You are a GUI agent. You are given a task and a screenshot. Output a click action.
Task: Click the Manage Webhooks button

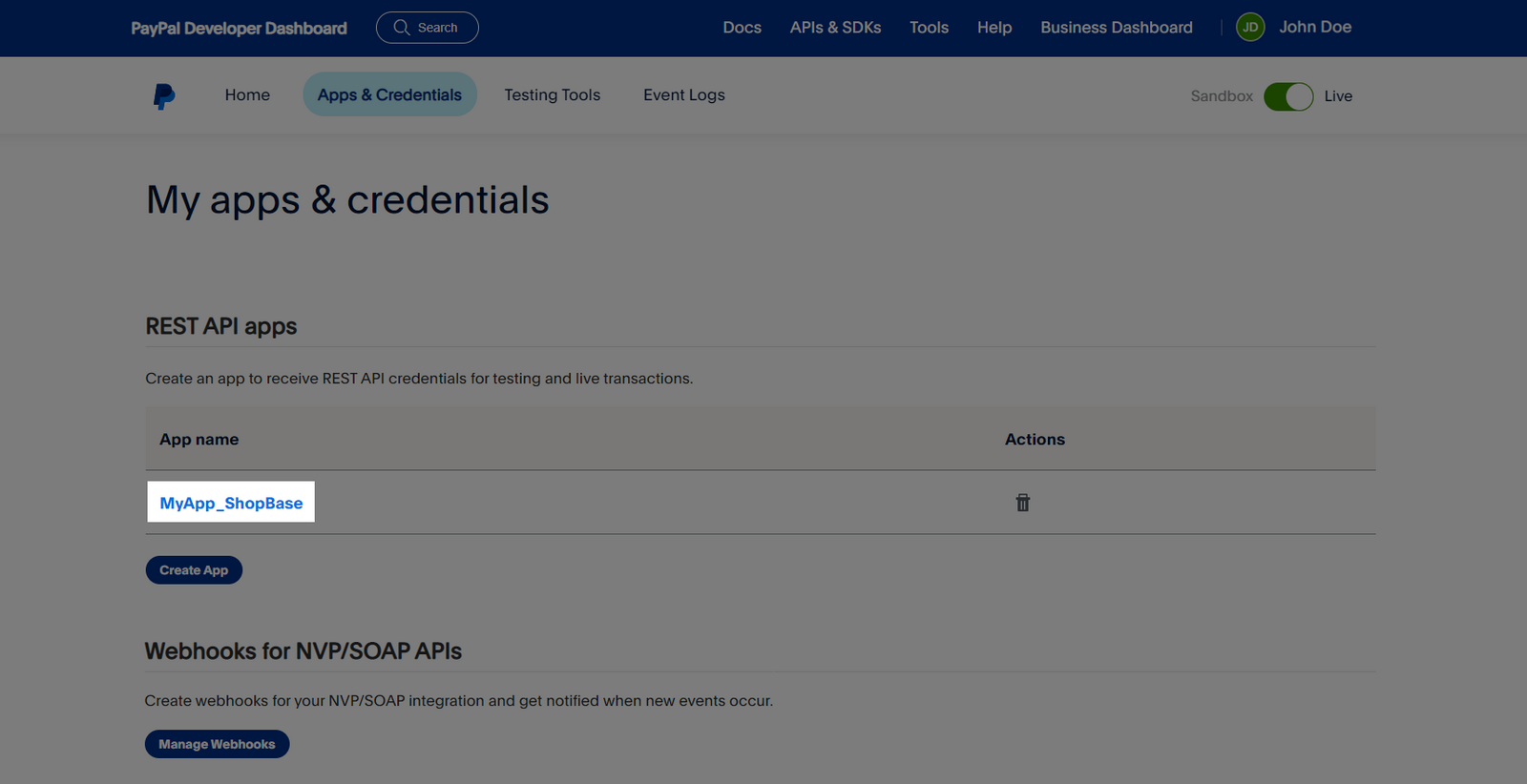click(217, 744)
